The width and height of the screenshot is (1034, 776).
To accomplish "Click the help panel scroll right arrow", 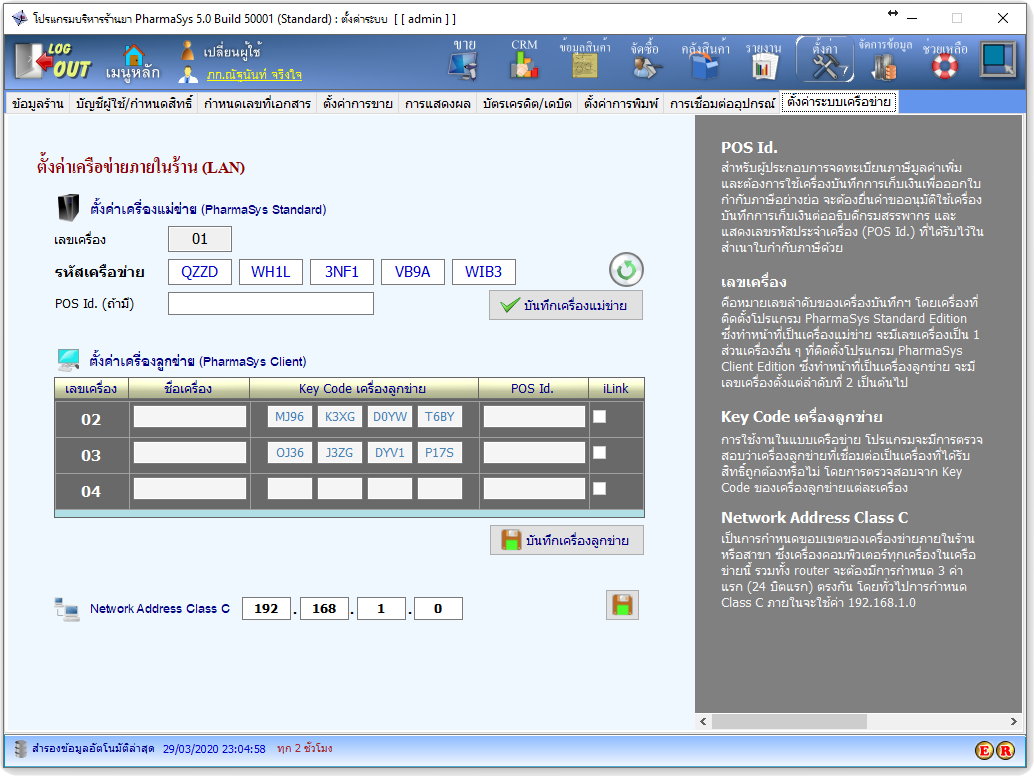I will 1014,721.
